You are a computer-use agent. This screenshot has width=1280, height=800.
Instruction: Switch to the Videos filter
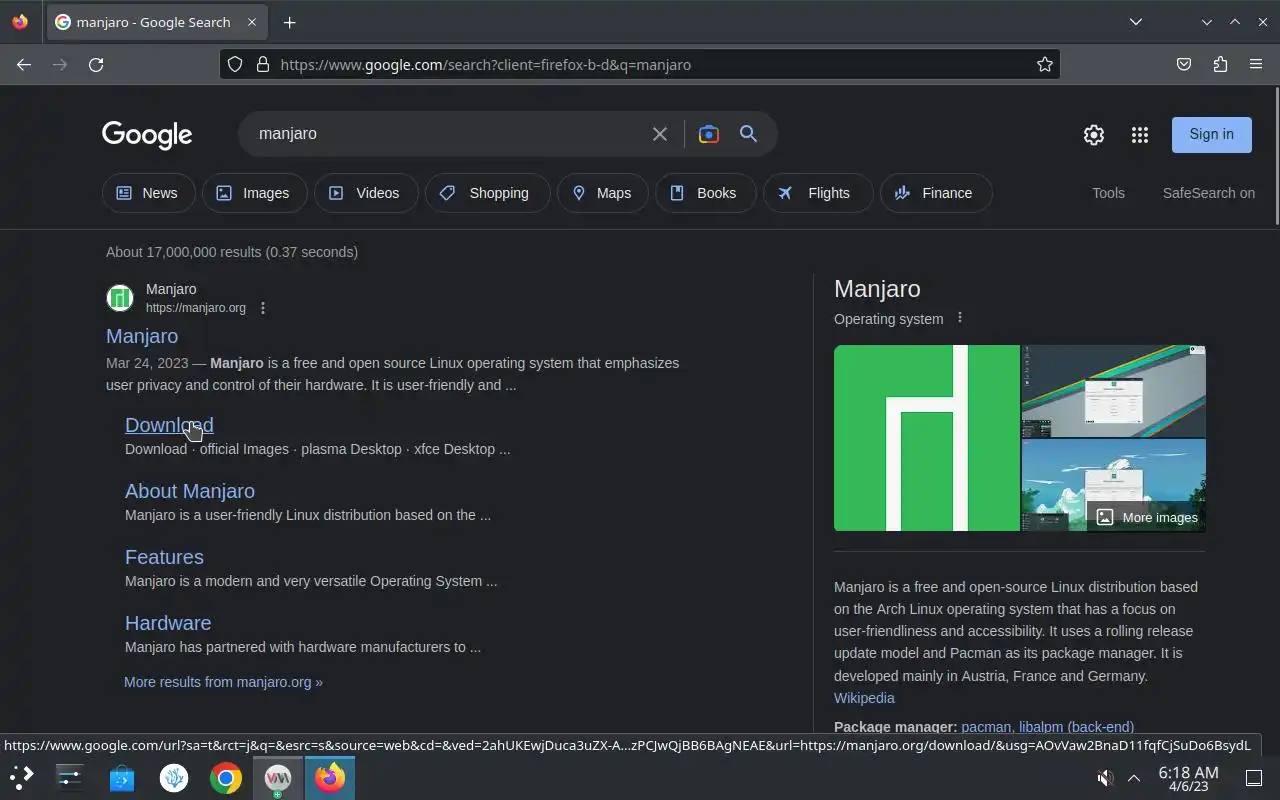(366, 193)
